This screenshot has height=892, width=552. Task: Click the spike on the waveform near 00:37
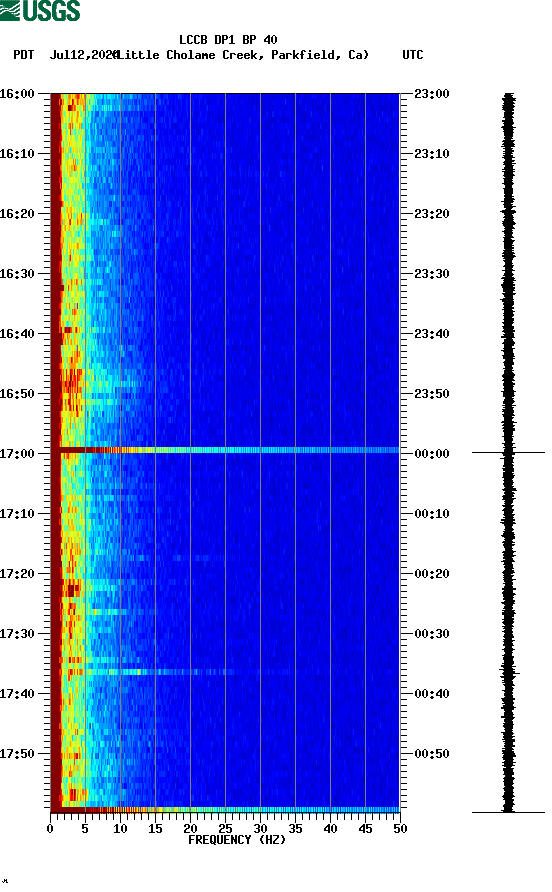click(x=510, y=672)
